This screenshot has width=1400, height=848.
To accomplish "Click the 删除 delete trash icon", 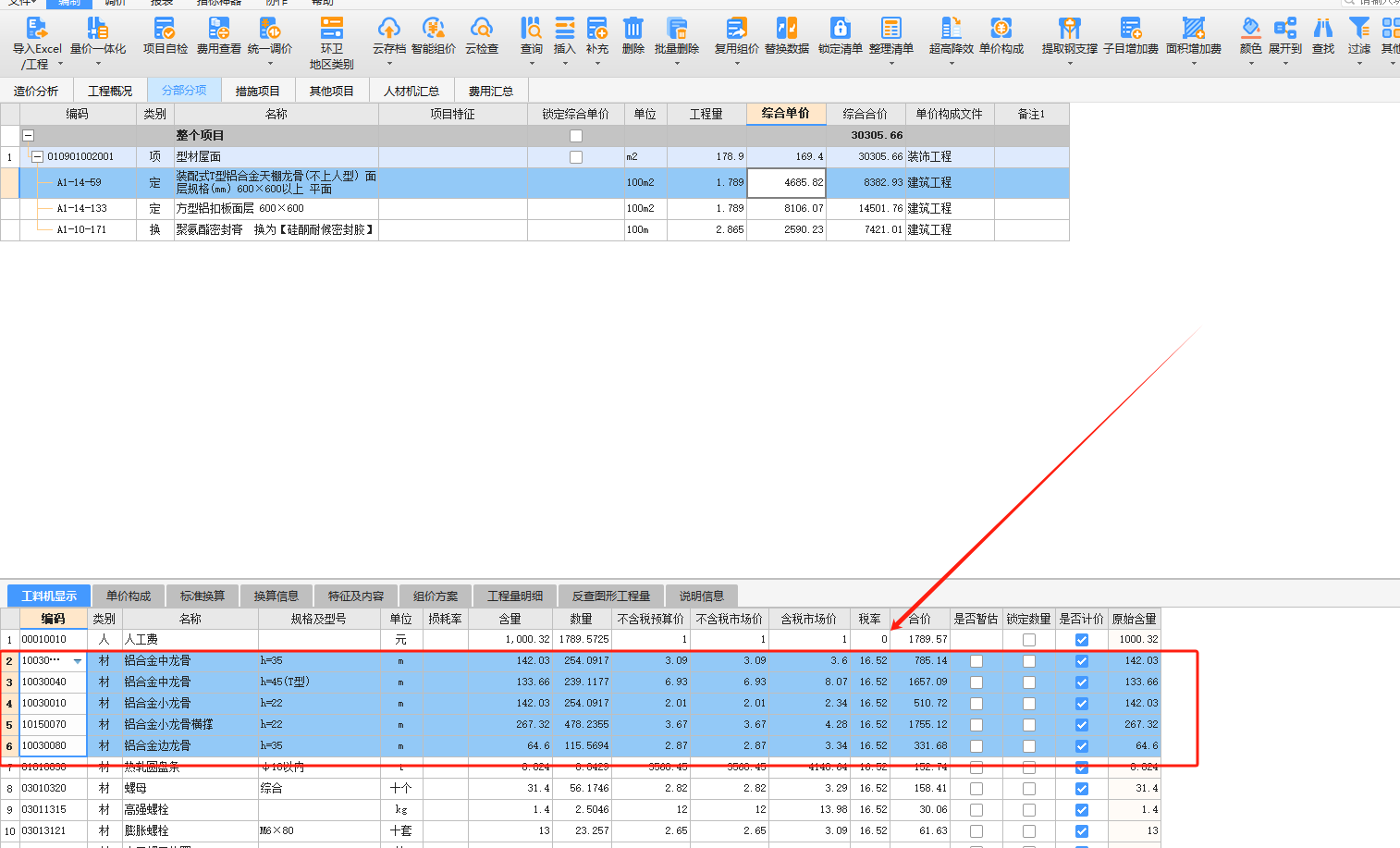I will tap(632, 29).
